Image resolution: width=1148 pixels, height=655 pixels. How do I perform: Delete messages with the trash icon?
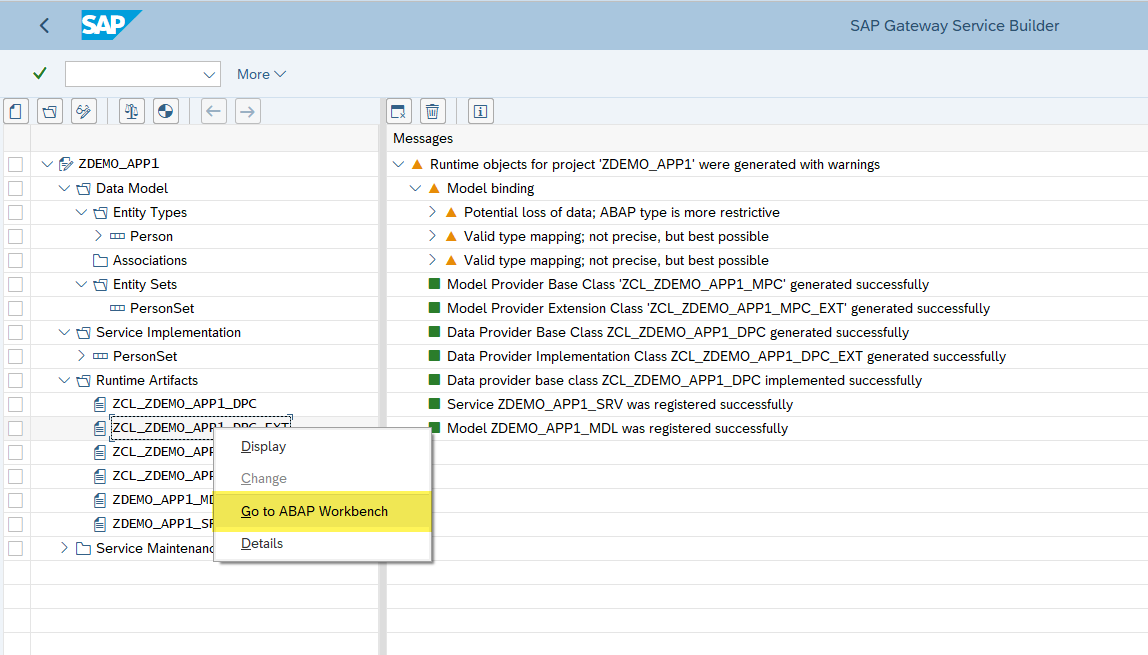432,111
